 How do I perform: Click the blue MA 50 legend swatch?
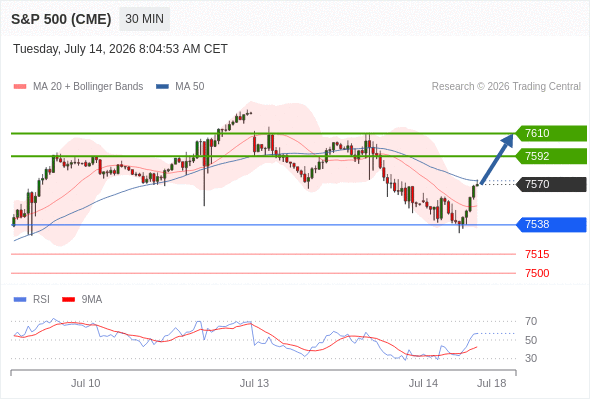162,87
